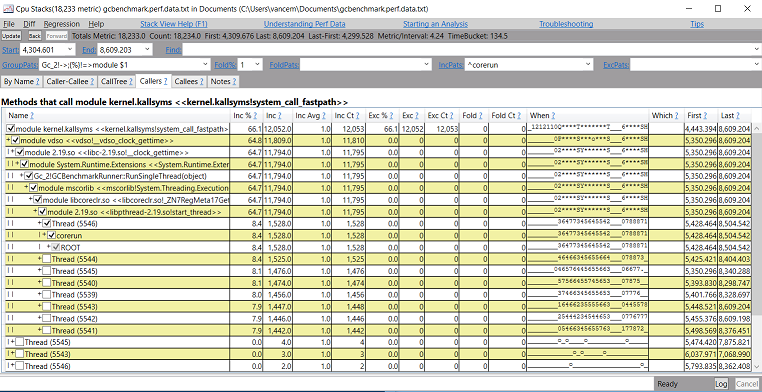Open the Regression menu
Screen dimensions: 762x392
pyautogui.click(x=61, y=24)
